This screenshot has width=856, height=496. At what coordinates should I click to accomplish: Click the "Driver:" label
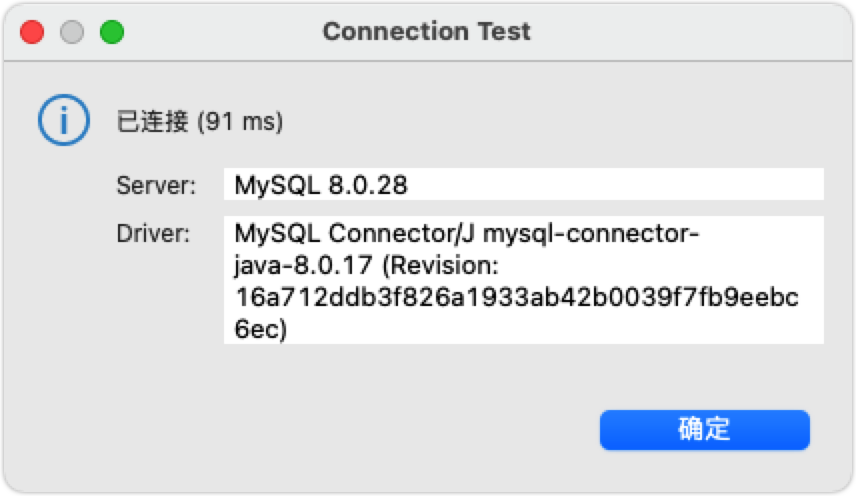[x=153, y=234]
